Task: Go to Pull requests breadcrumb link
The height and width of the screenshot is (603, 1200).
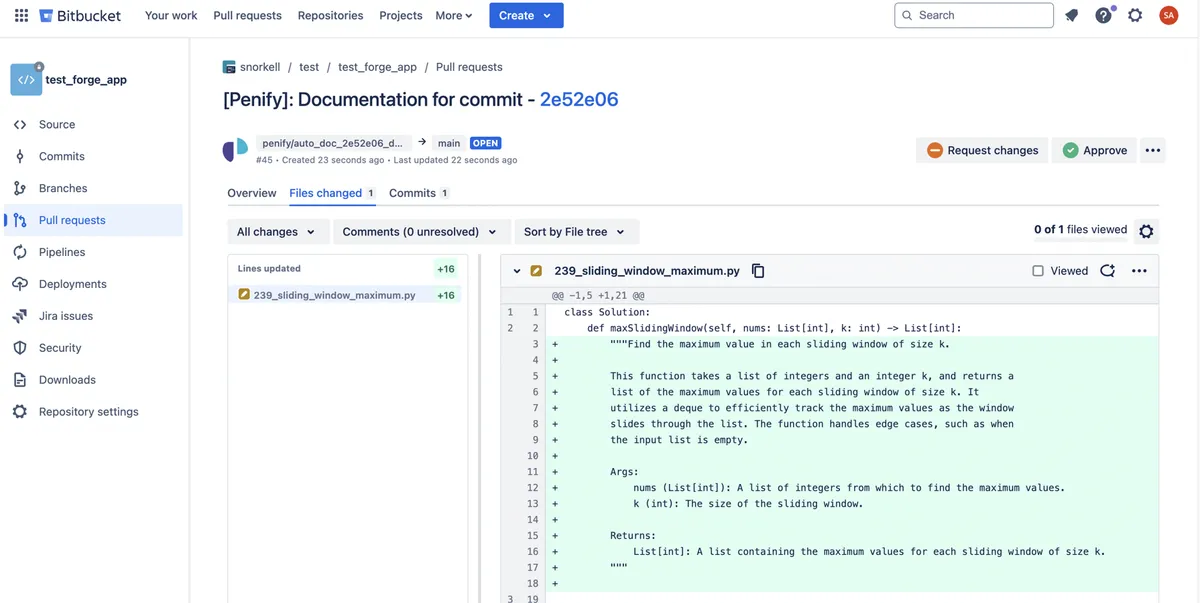Action: tap(469, 68)
